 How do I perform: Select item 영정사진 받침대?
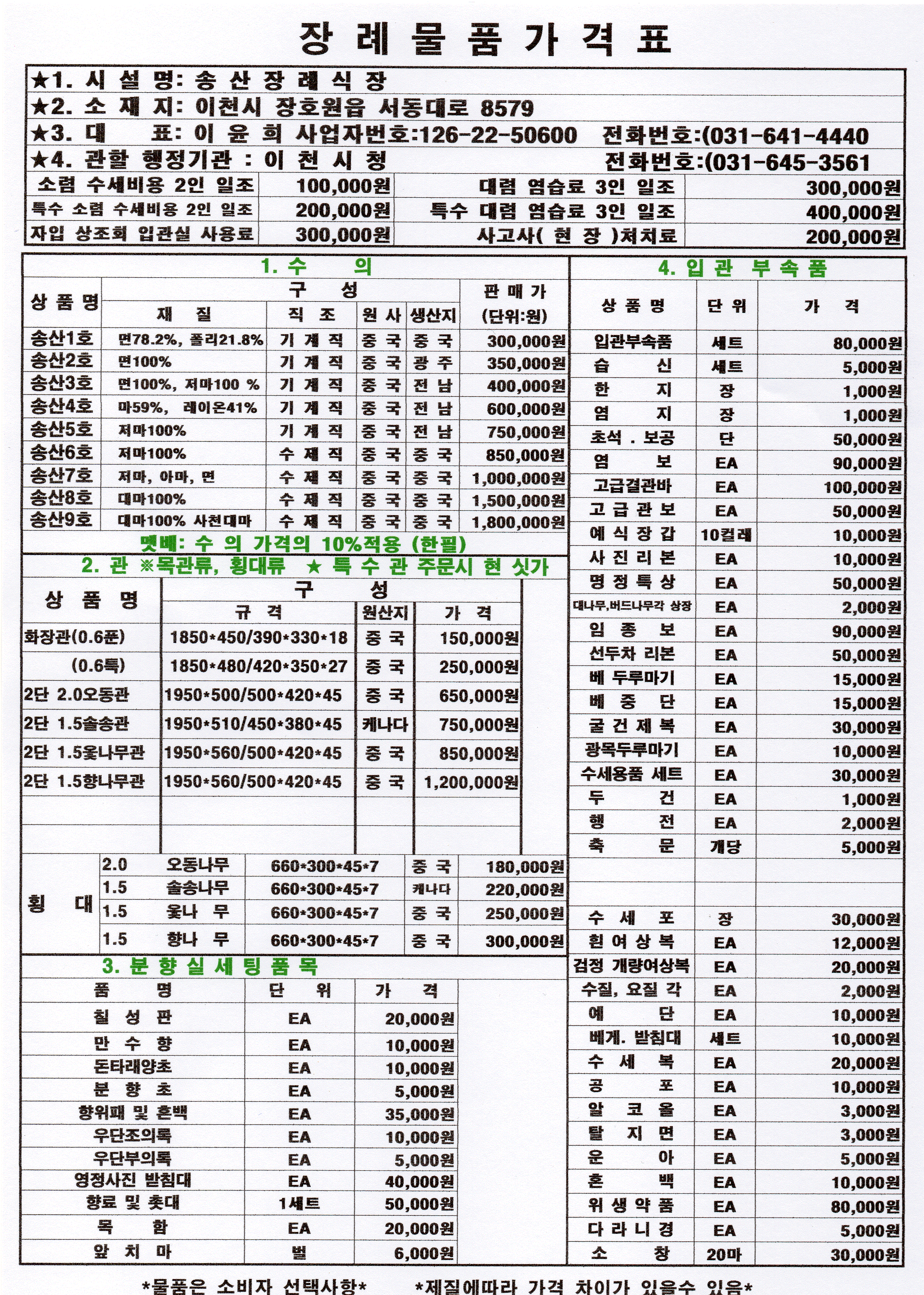pyautogui.click(x=133, y=1180)
